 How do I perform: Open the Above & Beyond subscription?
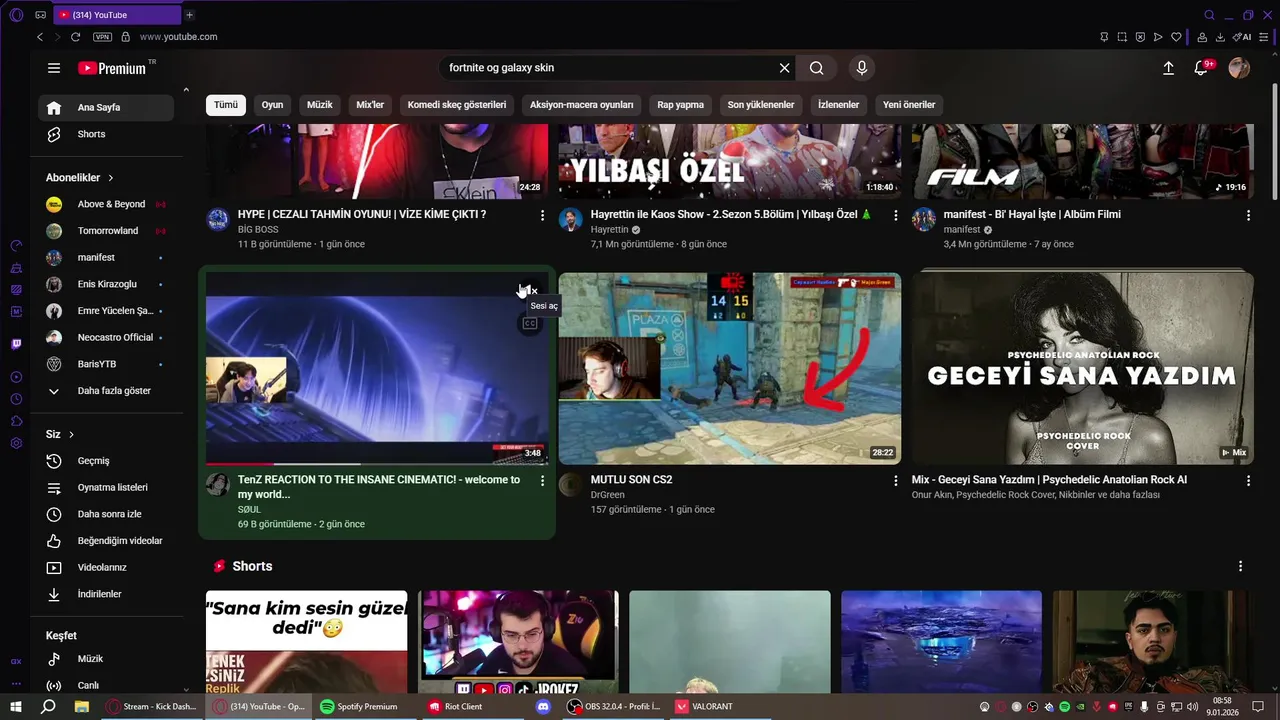pos(106,204)
